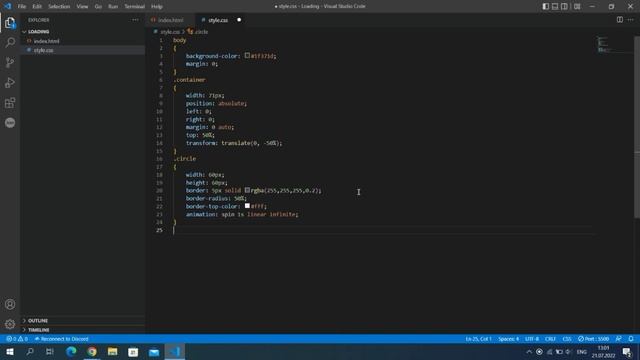Image resolution: width=640 pixels, height=360 pixels.
Task: Click style.css breadcrumb
Action: (169, 32)
